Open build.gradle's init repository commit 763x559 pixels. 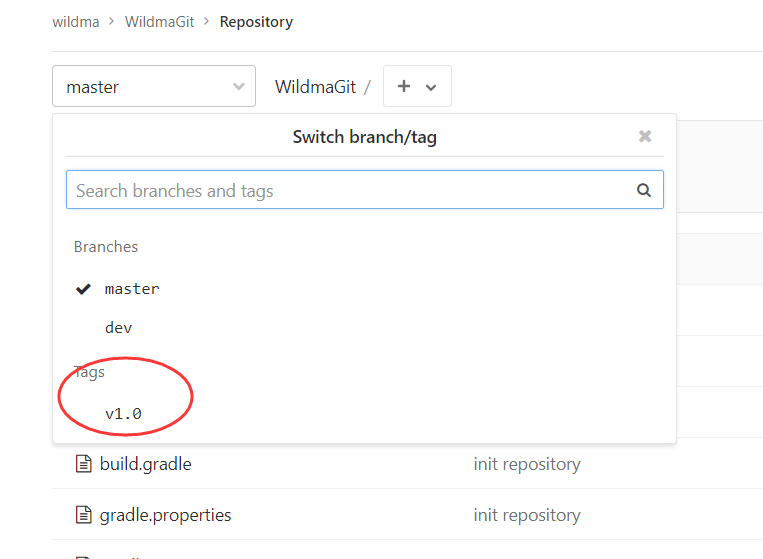(x=527, y=464)
